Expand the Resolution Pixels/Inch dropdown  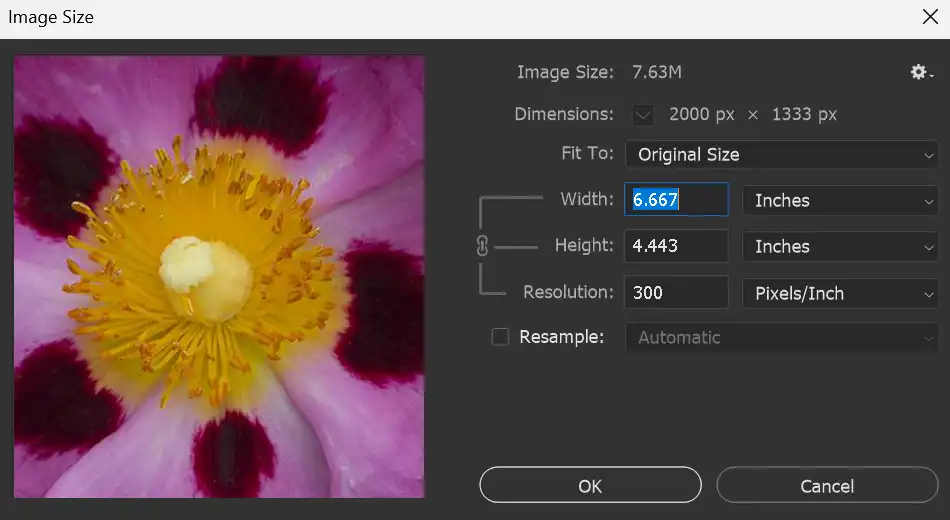tap(840, 293)
